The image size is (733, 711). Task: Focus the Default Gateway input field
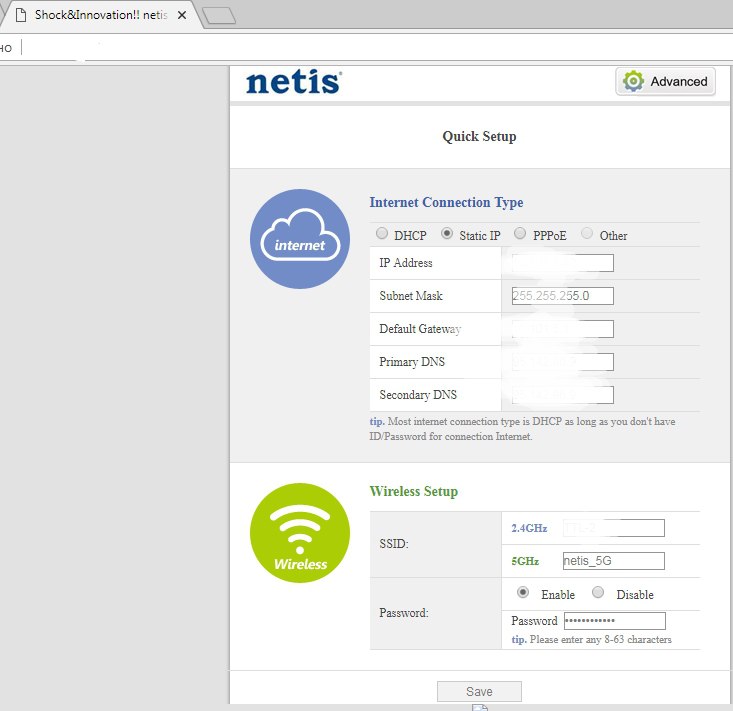[x=562, y=329]
